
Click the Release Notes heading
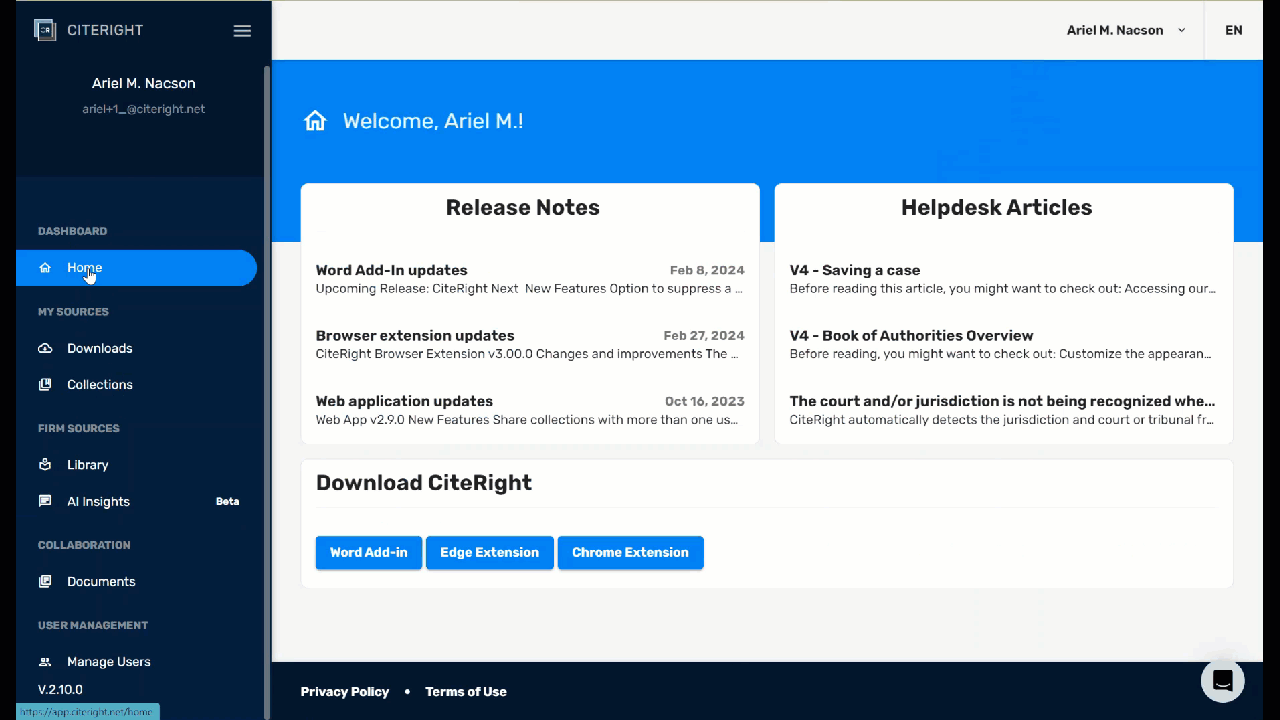click(x=523, y=208)
